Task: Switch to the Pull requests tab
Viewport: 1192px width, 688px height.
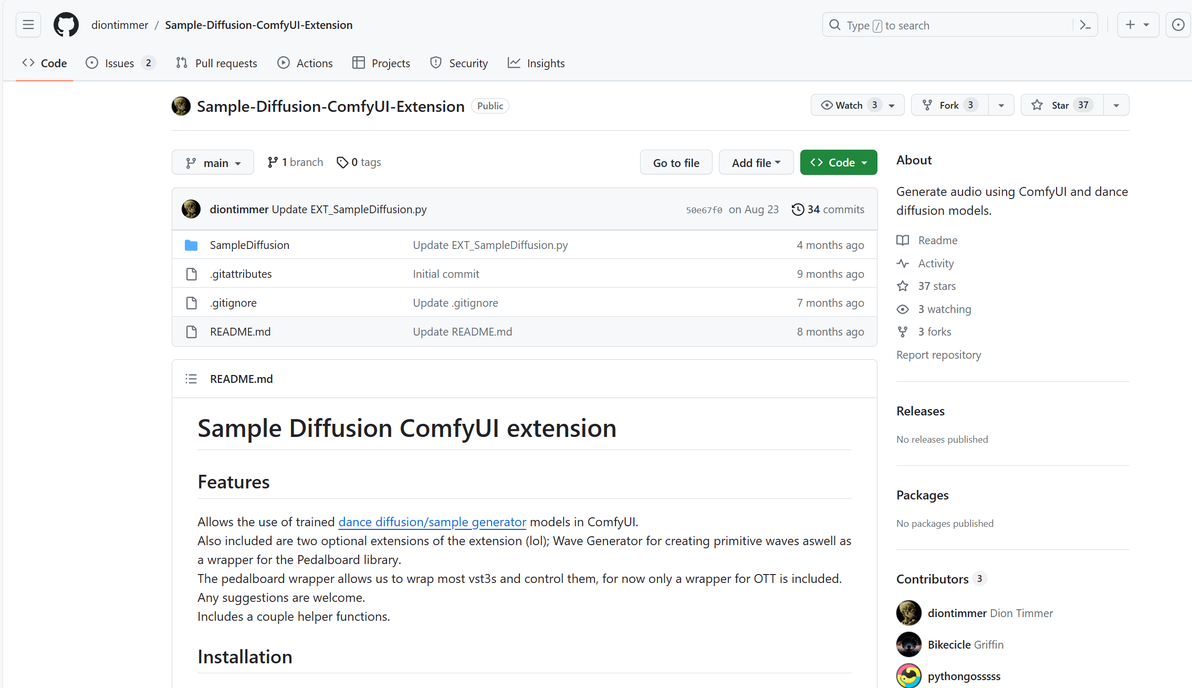Action: pyautogui.click(x=216, y=63)
